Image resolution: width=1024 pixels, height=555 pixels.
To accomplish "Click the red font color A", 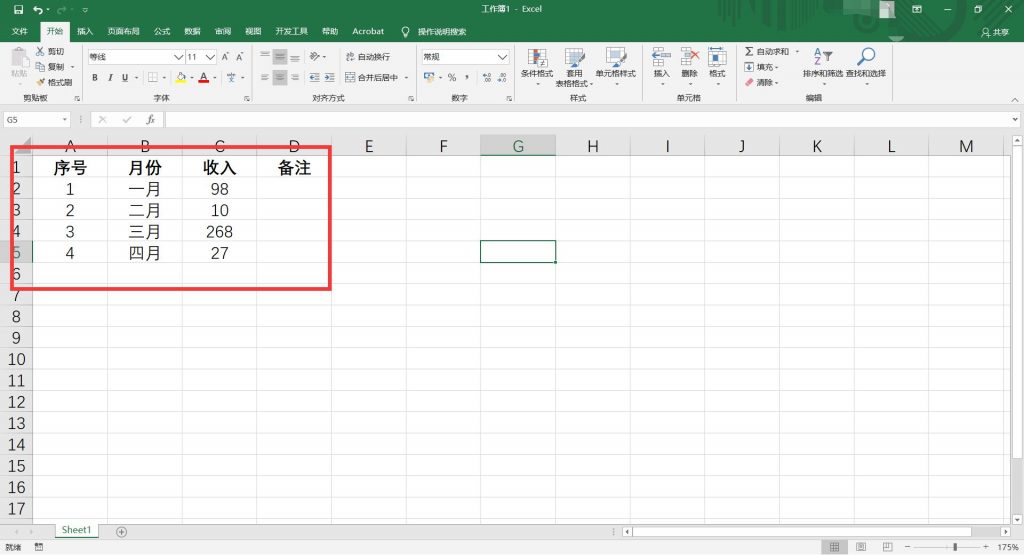I will [204, 78].
